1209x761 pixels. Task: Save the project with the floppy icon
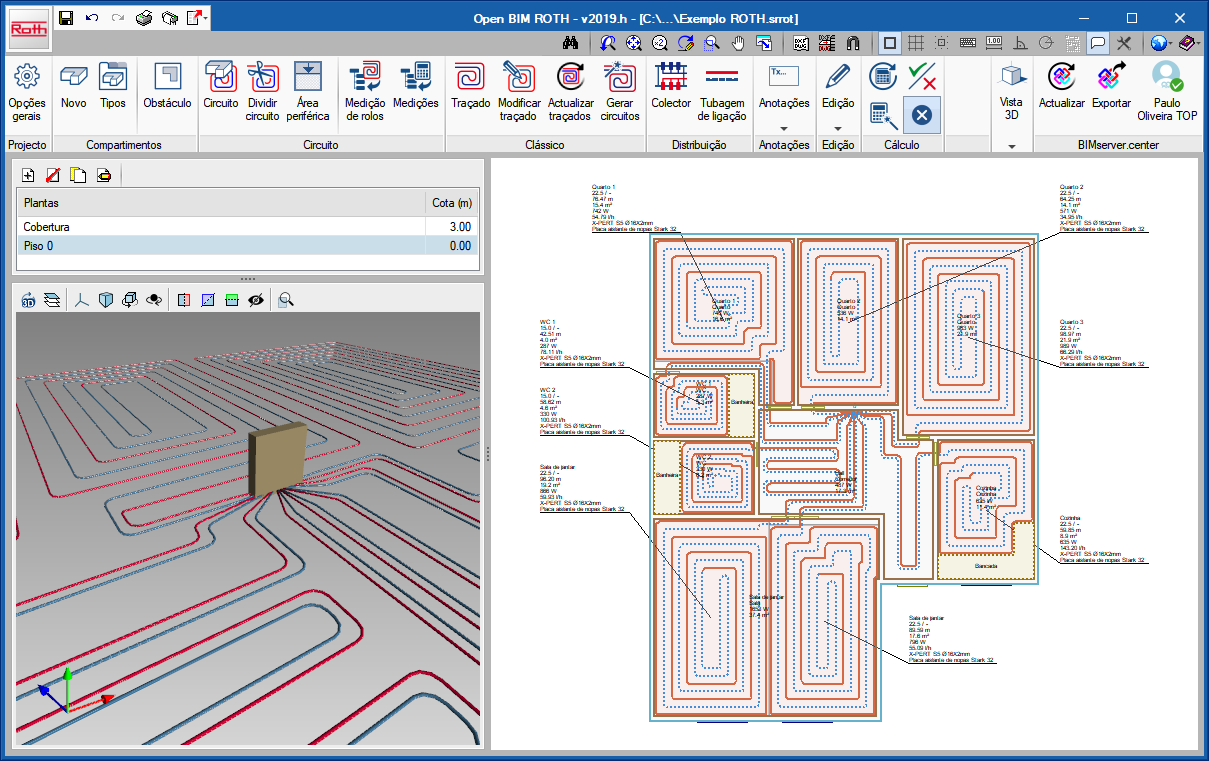pyautogui.click(x=66, y=18)
